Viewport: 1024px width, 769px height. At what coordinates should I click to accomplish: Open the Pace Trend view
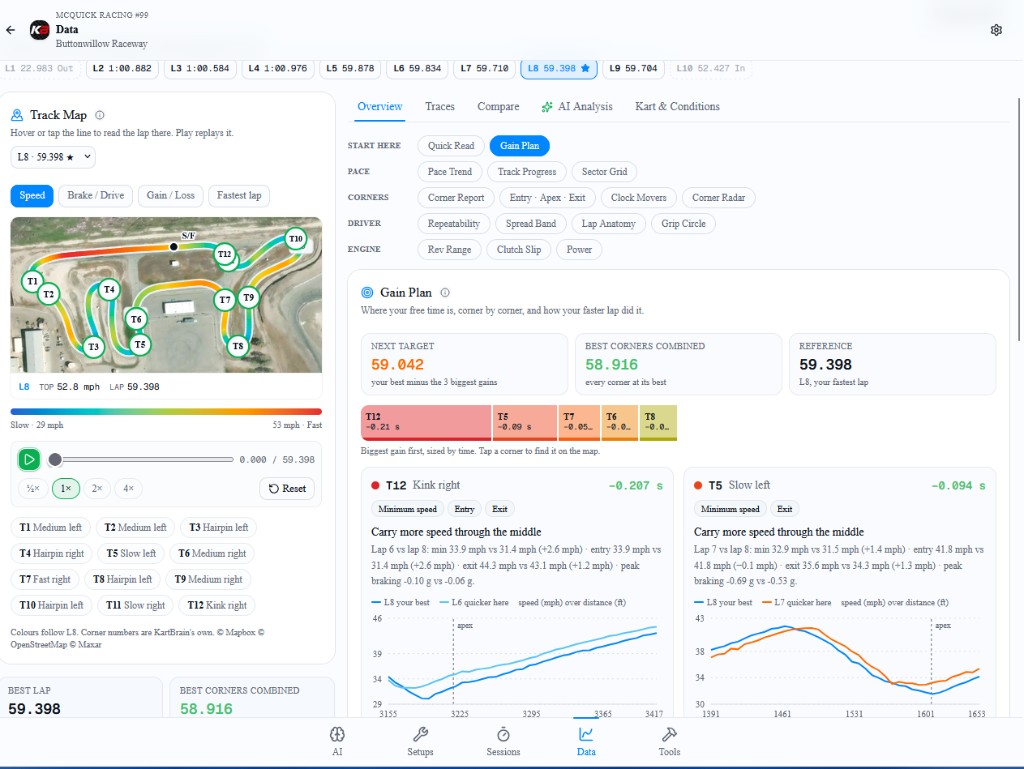tap(449, 172)
